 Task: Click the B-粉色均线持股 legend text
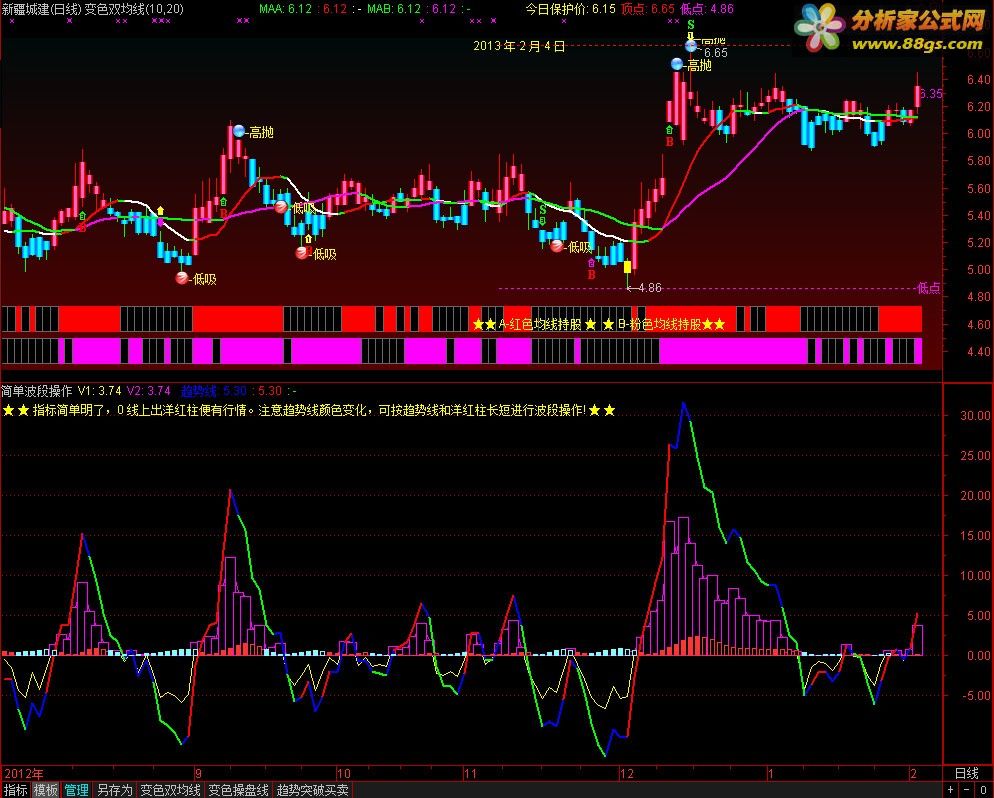pyautogui.click(x=659, y=325)
